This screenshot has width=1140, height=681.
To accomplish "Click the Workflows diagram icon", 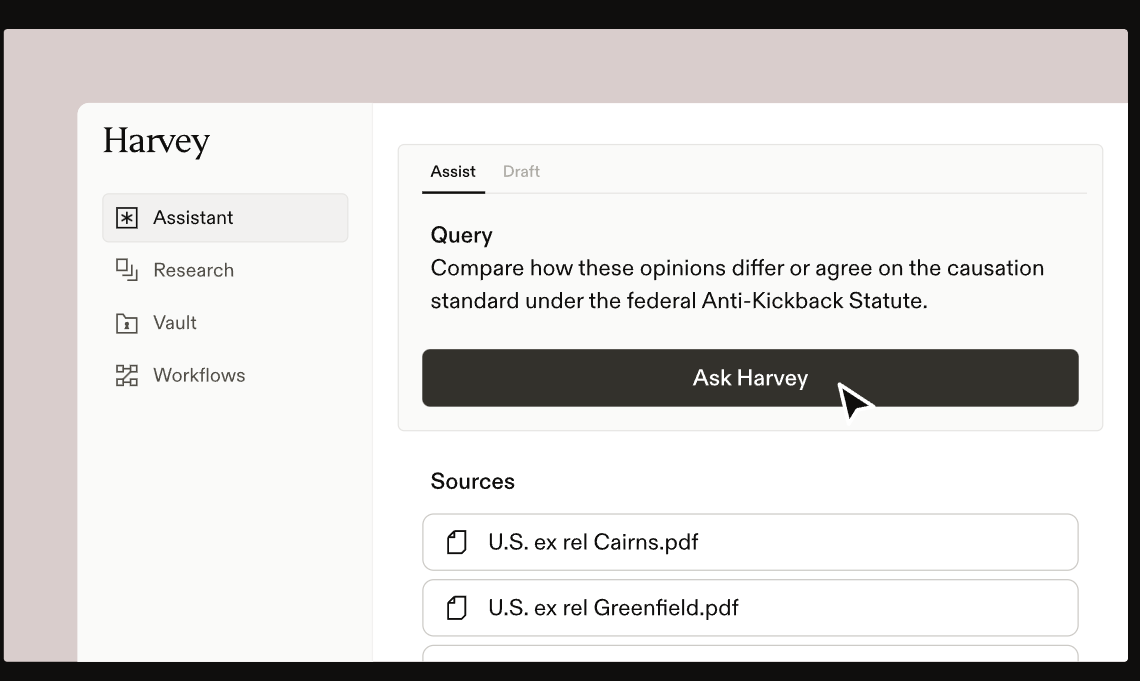I will click(127, 375).
